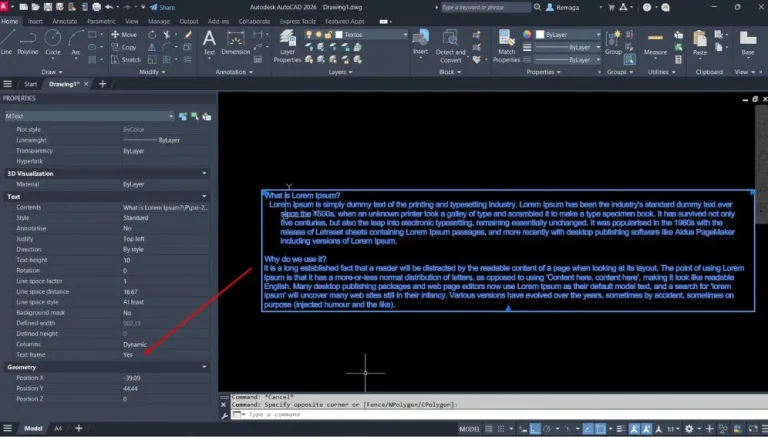The image size is (768, 437).
Task: Click the Table icon in Annotation panel
Action: (258, 60)
